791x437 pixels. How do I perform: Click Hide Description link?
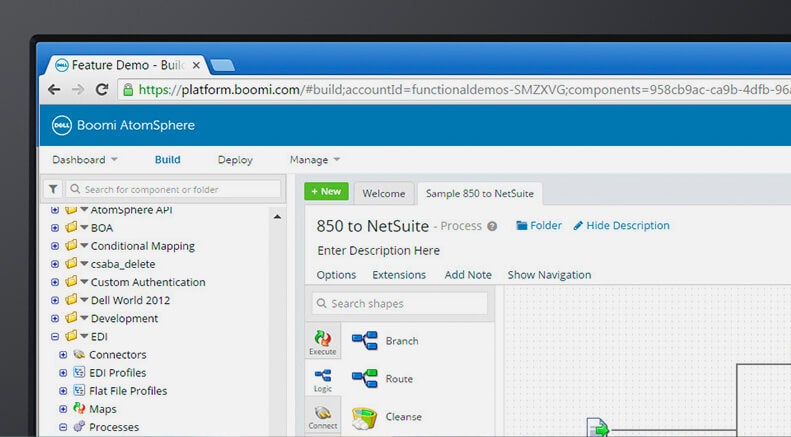click(622, 226)
